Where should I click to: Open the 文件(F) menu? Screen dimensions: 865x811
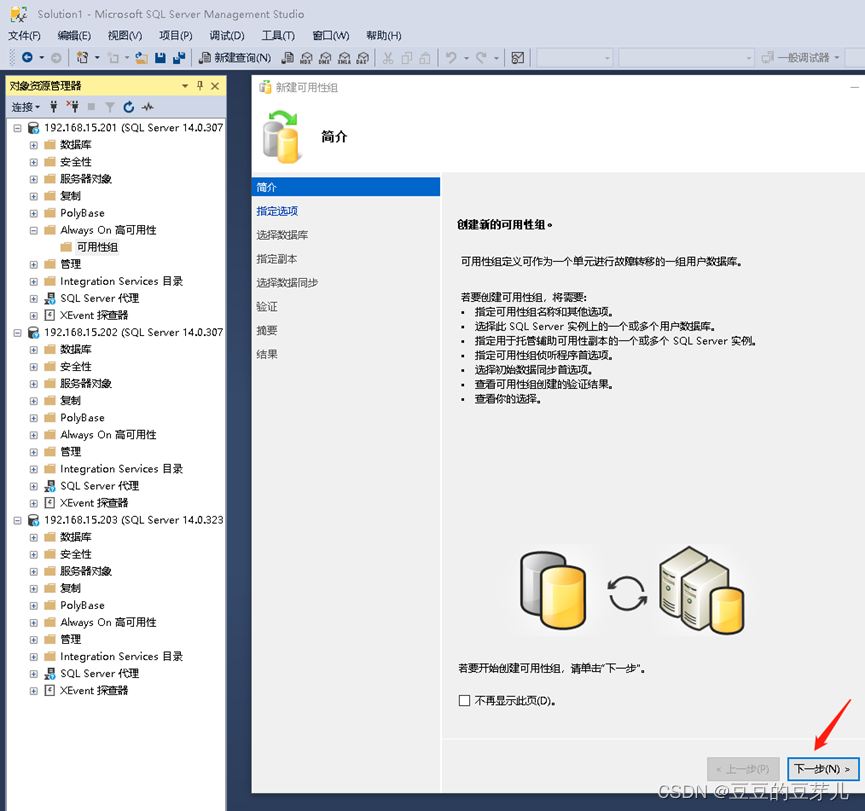pos(24,36)
